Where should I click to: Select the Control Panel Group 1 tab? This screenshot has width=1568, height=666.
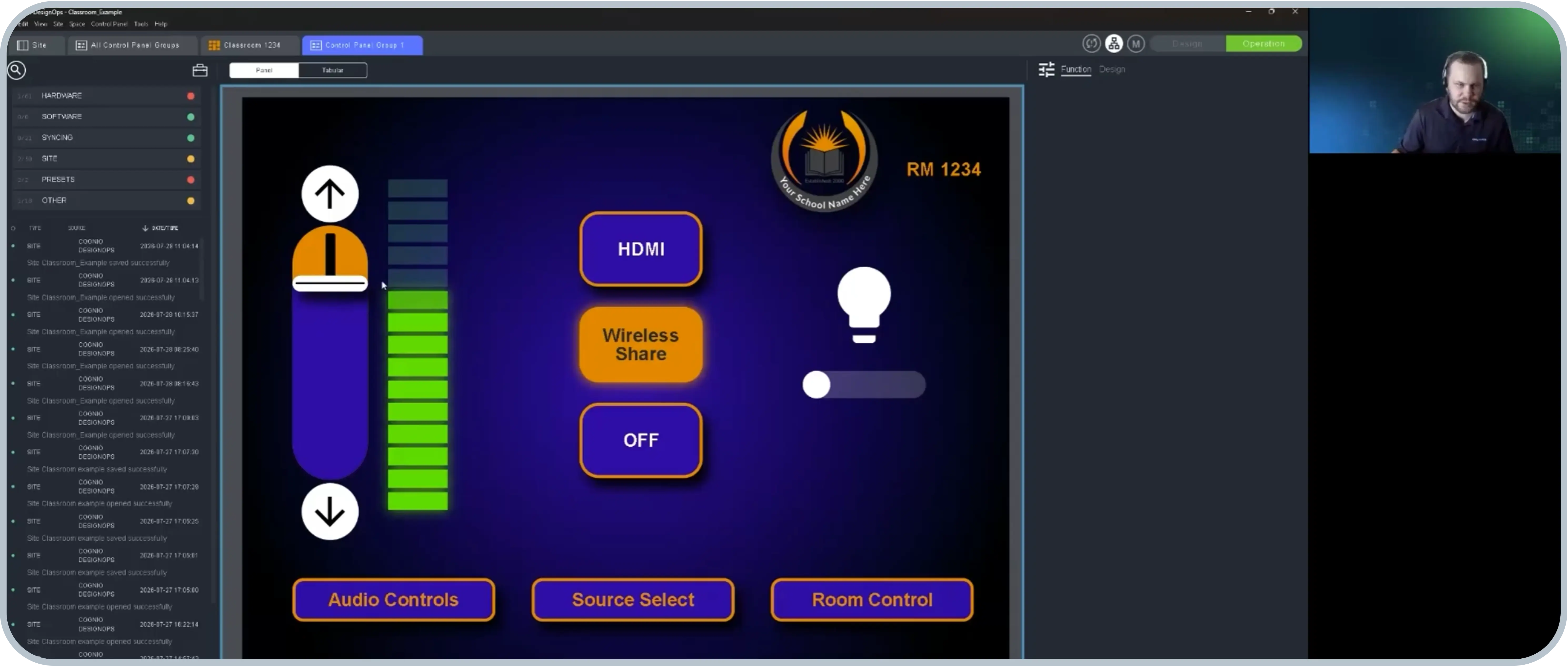(x=362, y=45)
